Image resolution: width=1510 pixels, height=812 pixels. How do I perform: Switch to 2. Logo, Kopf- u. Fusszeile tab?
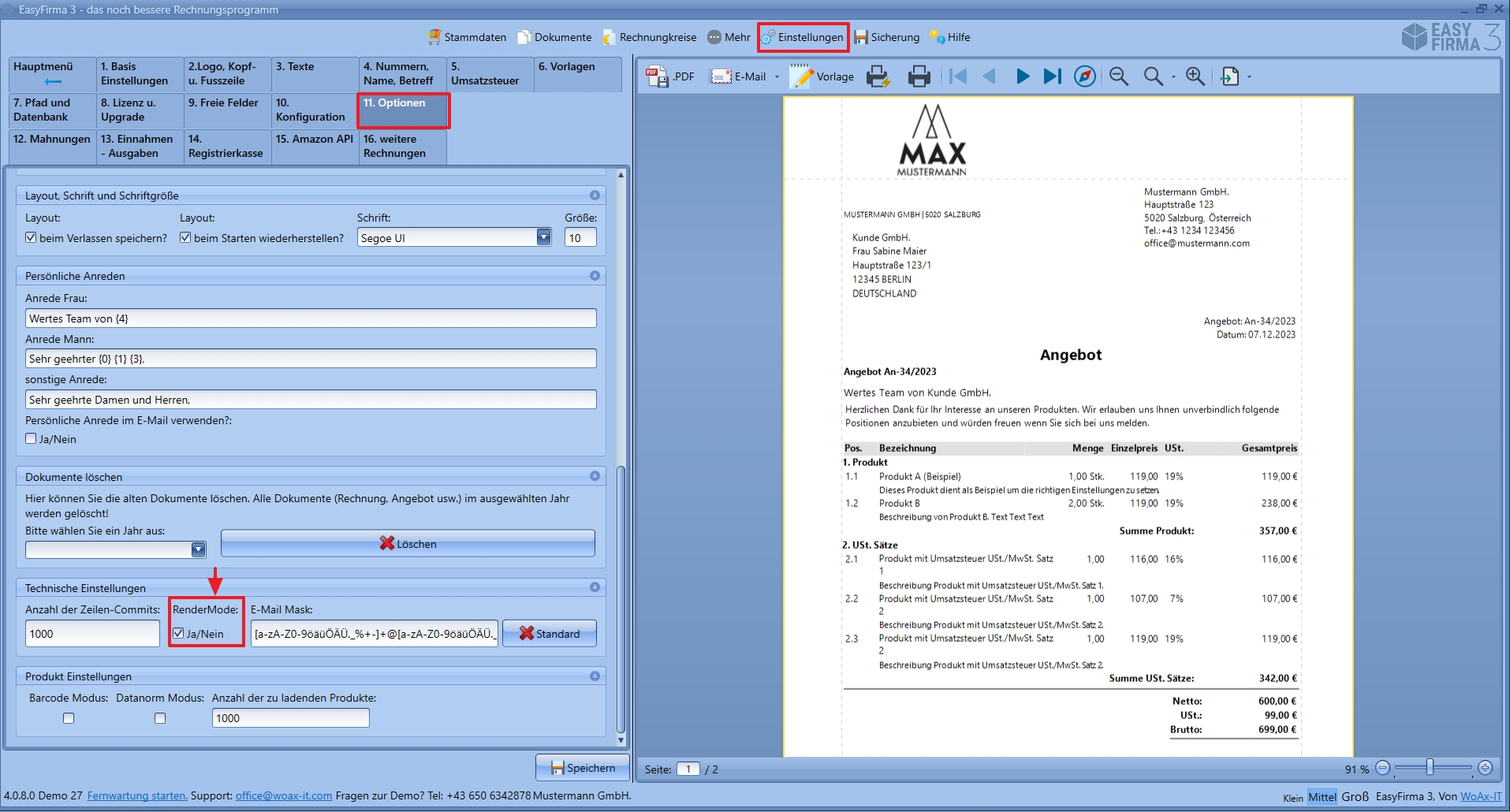point(228,74)
